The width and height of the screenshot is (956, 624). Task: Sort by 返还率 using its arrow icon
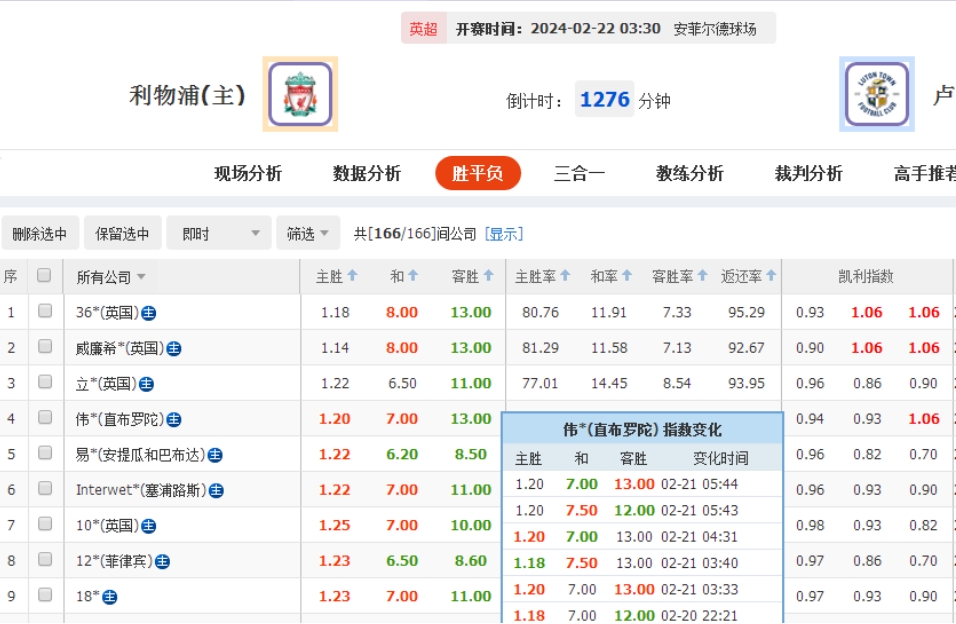click(x=772, y=276)
